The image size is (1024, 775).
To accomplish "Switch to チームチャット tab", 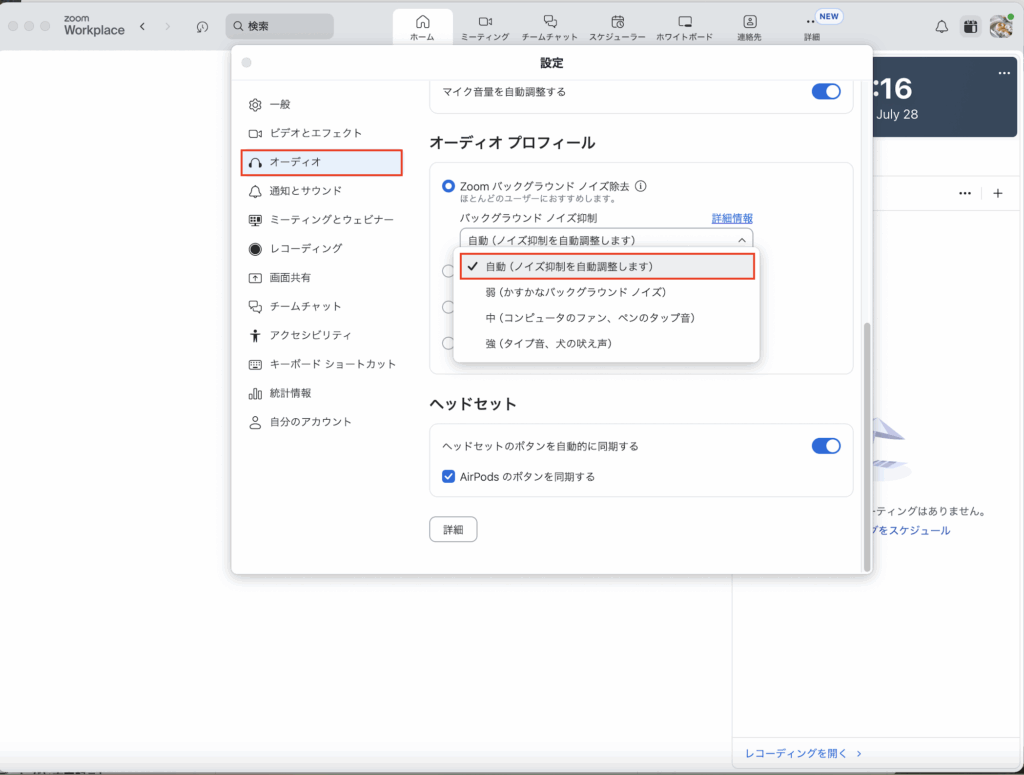I will coord(549,27).
